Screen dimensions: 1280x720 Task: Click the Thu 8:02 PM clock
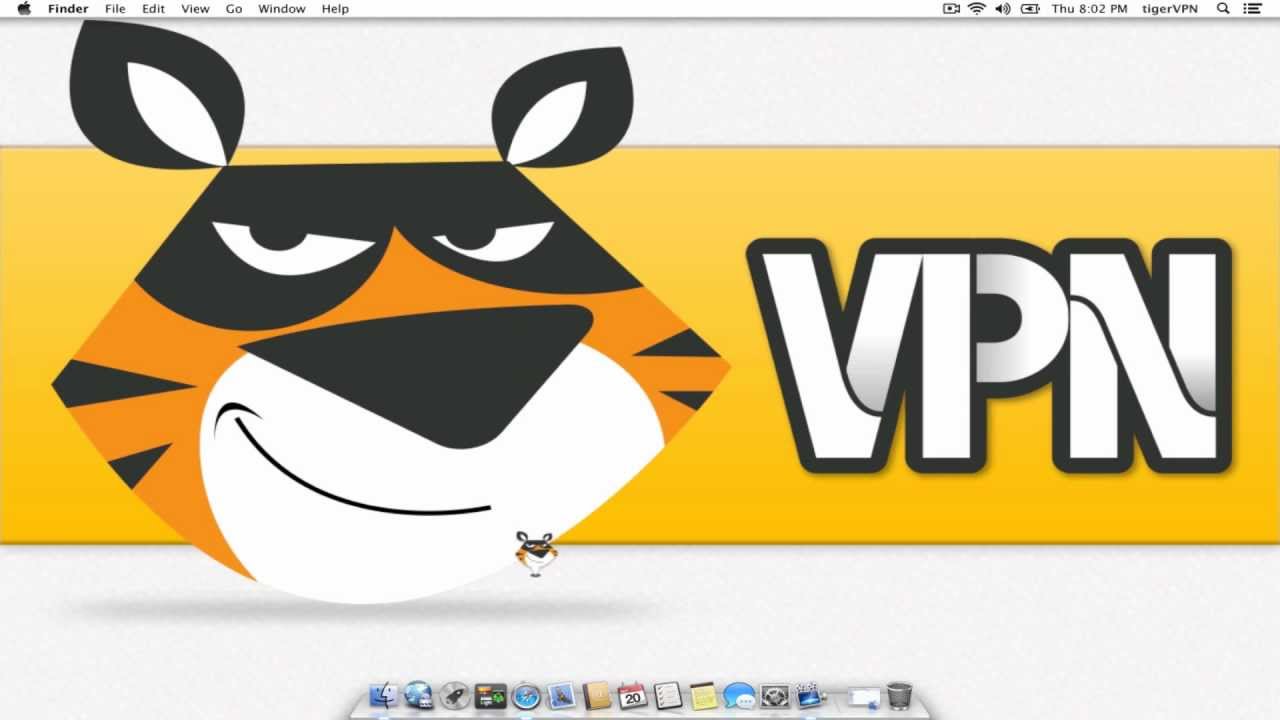[1089, 9]
